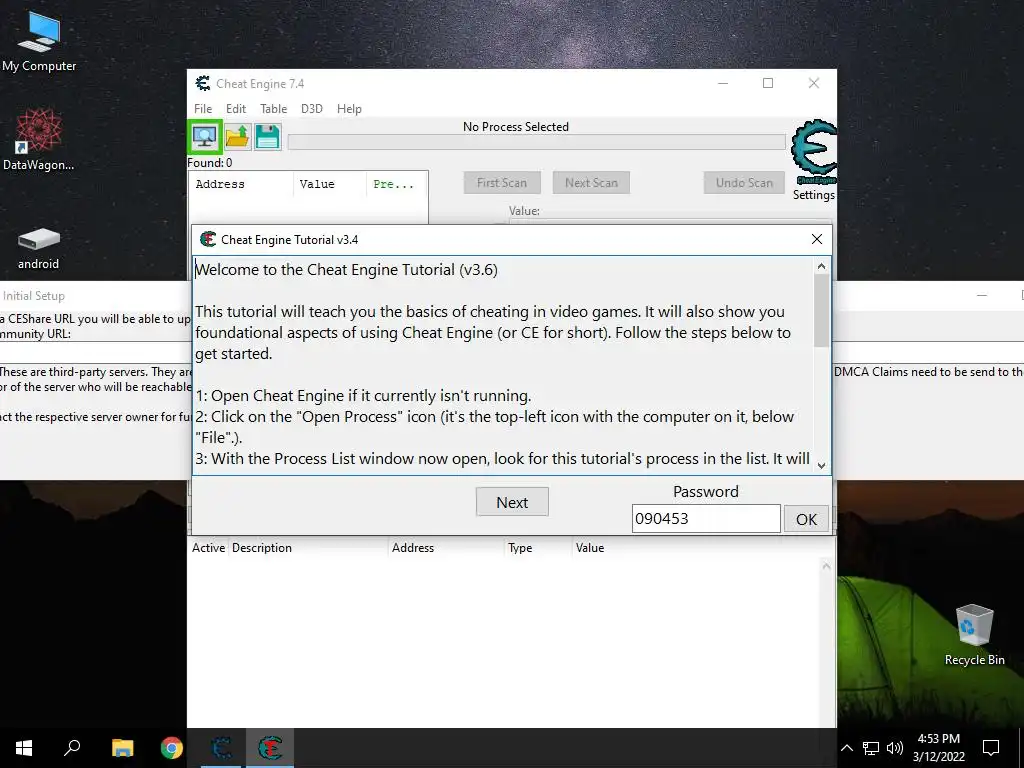Click the Password input field
Image resolution: width=1024 pixels, height=768 pixels.
pos(706,519)
